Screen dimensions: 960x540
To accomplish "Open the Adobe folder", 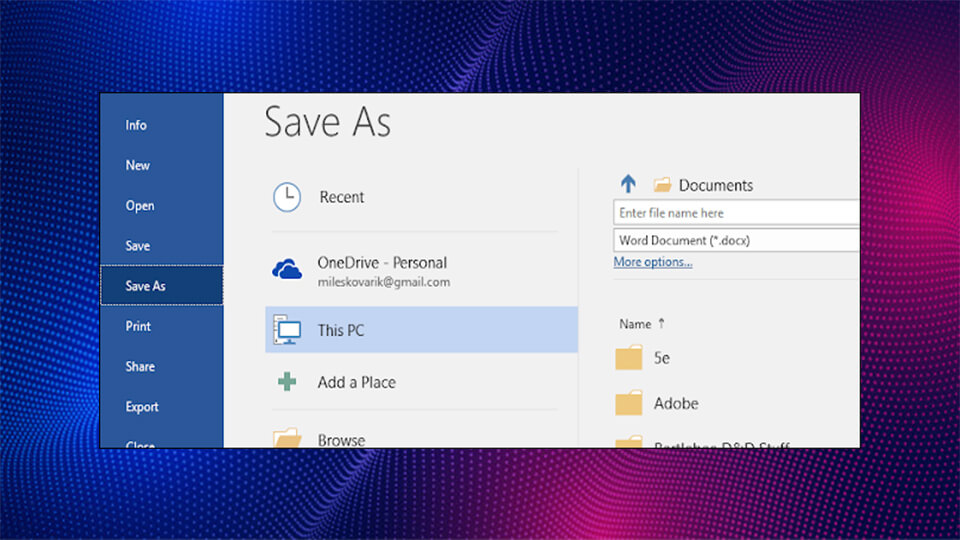I will pos(675,403).
